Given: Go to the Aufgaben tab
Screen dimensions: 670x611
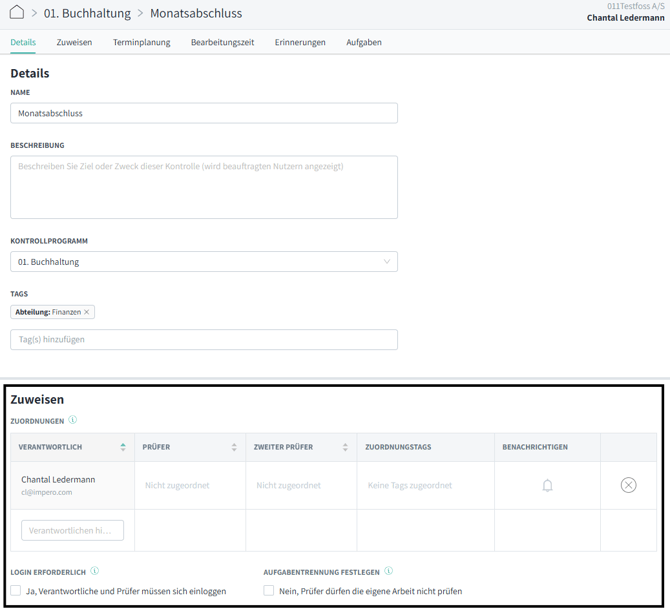Looking at the screenshot, I should coord(364,42).
